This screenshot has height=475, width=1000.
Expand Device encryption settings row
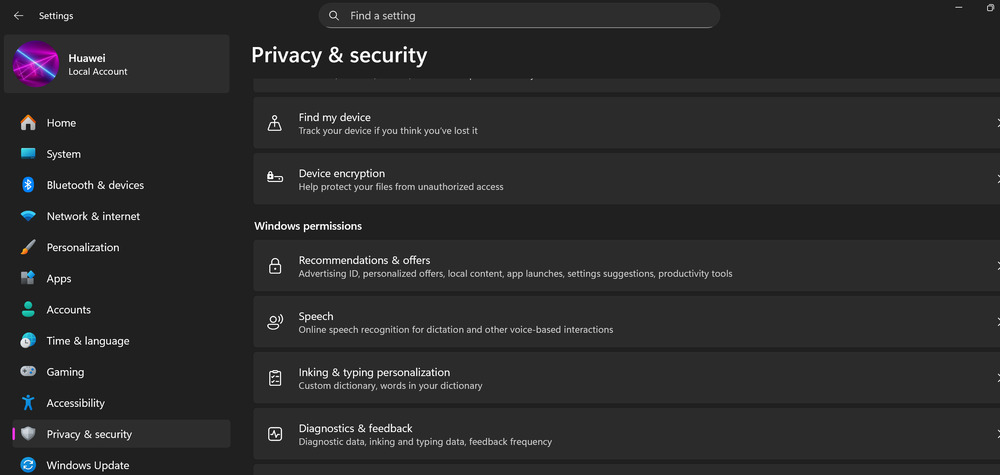coord(626,179)
